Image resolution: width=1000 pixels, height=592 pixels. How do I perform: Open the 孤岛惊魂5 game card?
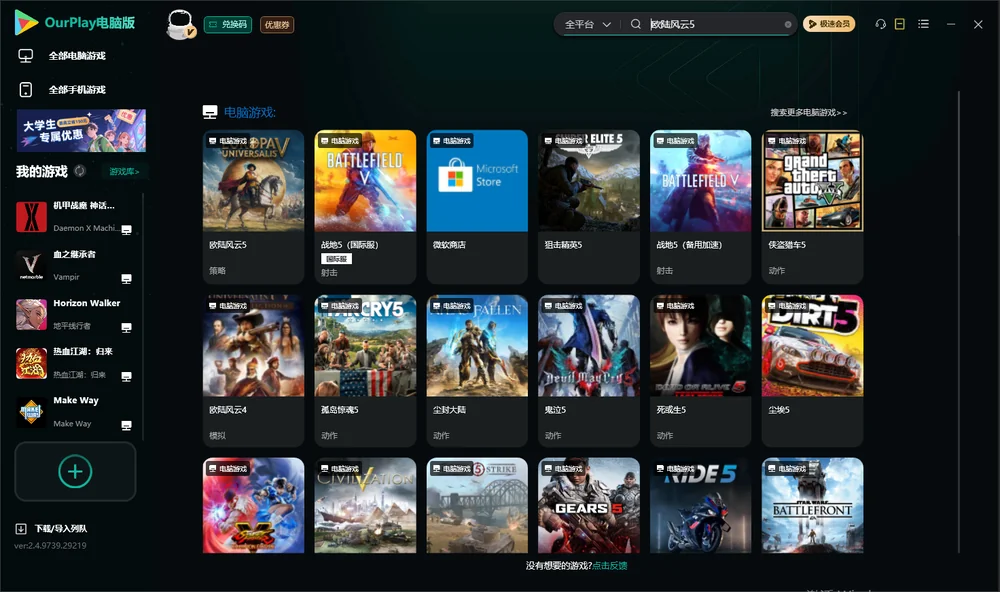(x=365, y=371)
